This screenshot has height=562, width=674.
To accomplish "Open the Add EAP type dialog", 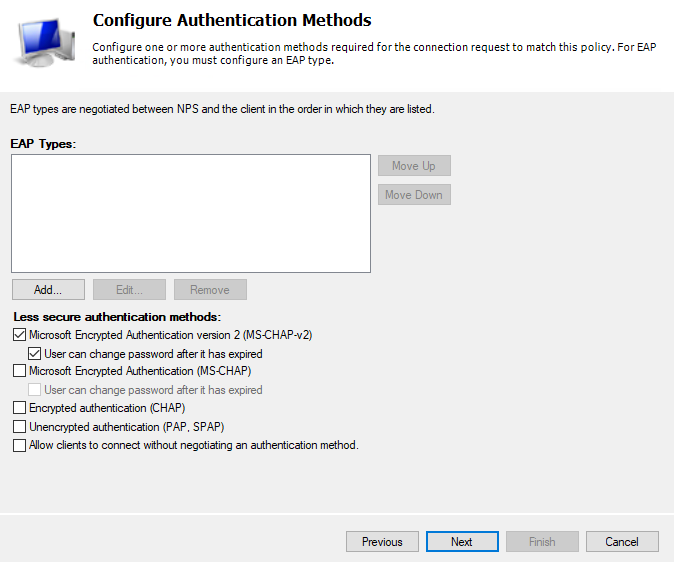I will pos(48,290).
